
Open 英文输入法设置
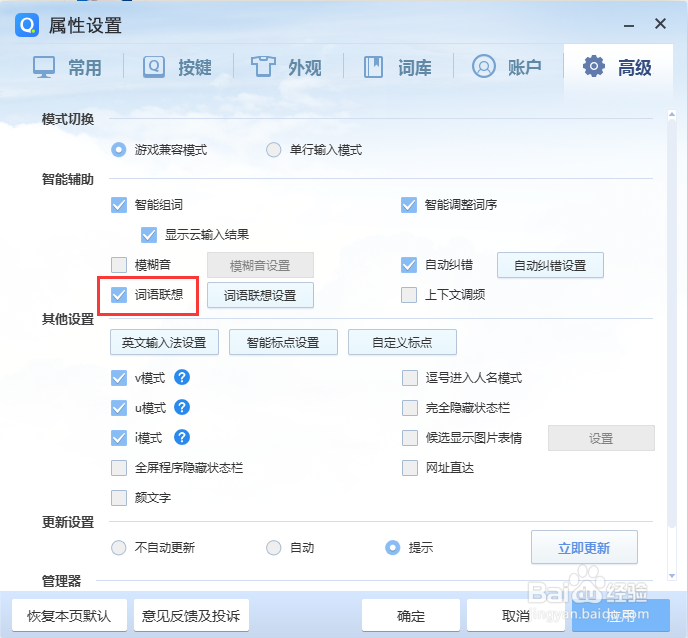[x=164, y=342]
